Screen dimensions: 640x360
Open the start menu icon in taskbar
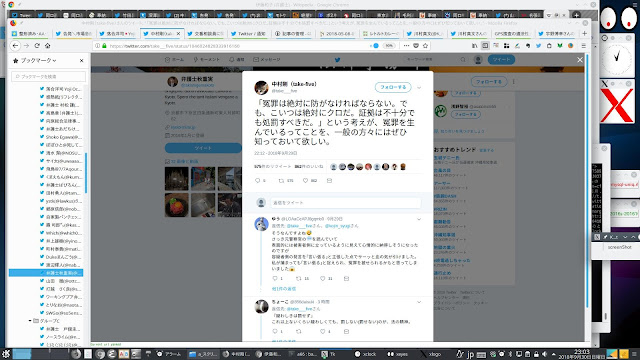coord(6,354)
